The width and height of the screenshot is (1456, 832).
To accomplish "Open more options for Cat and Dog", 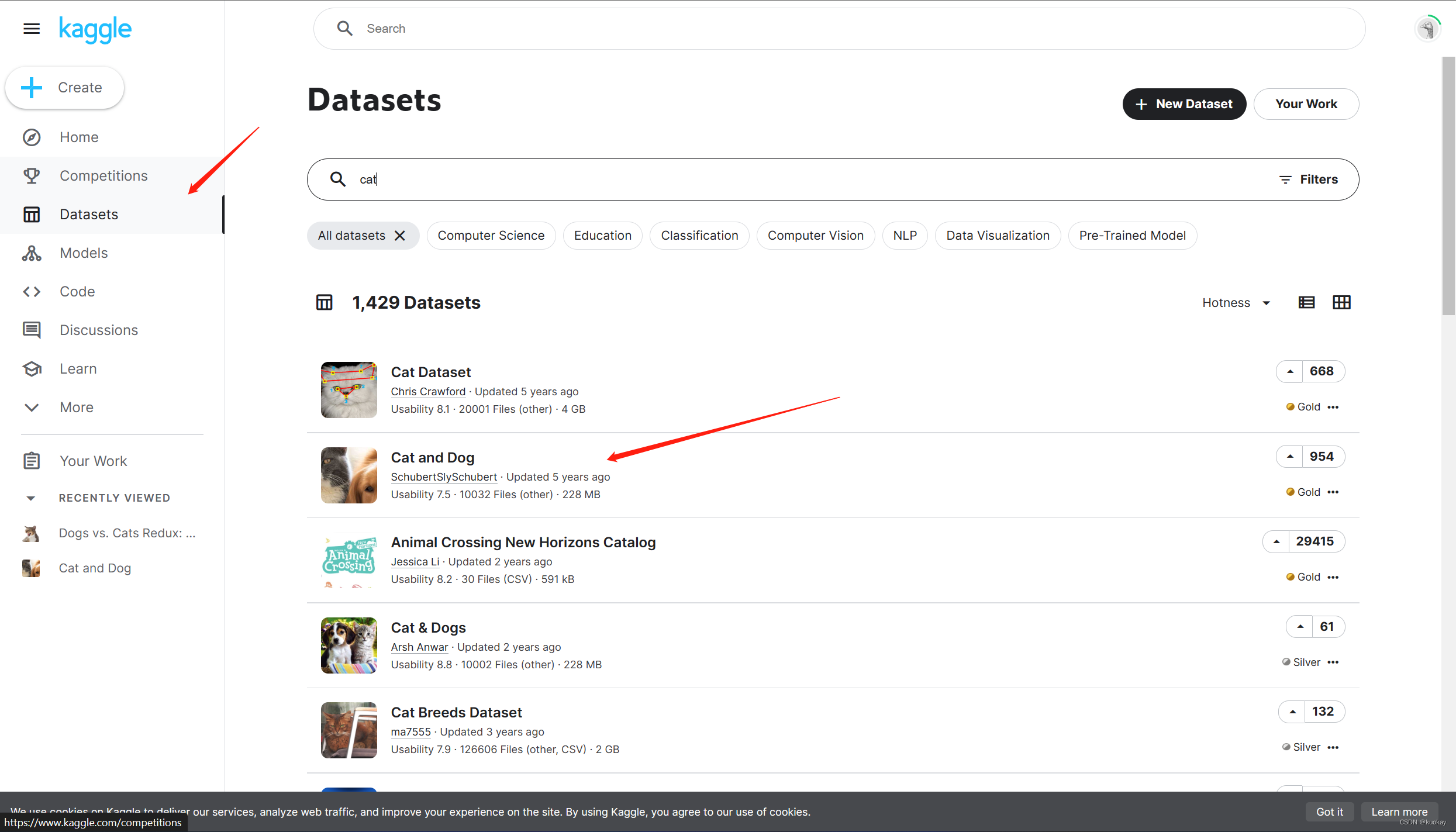I will tap(1333, 492).
